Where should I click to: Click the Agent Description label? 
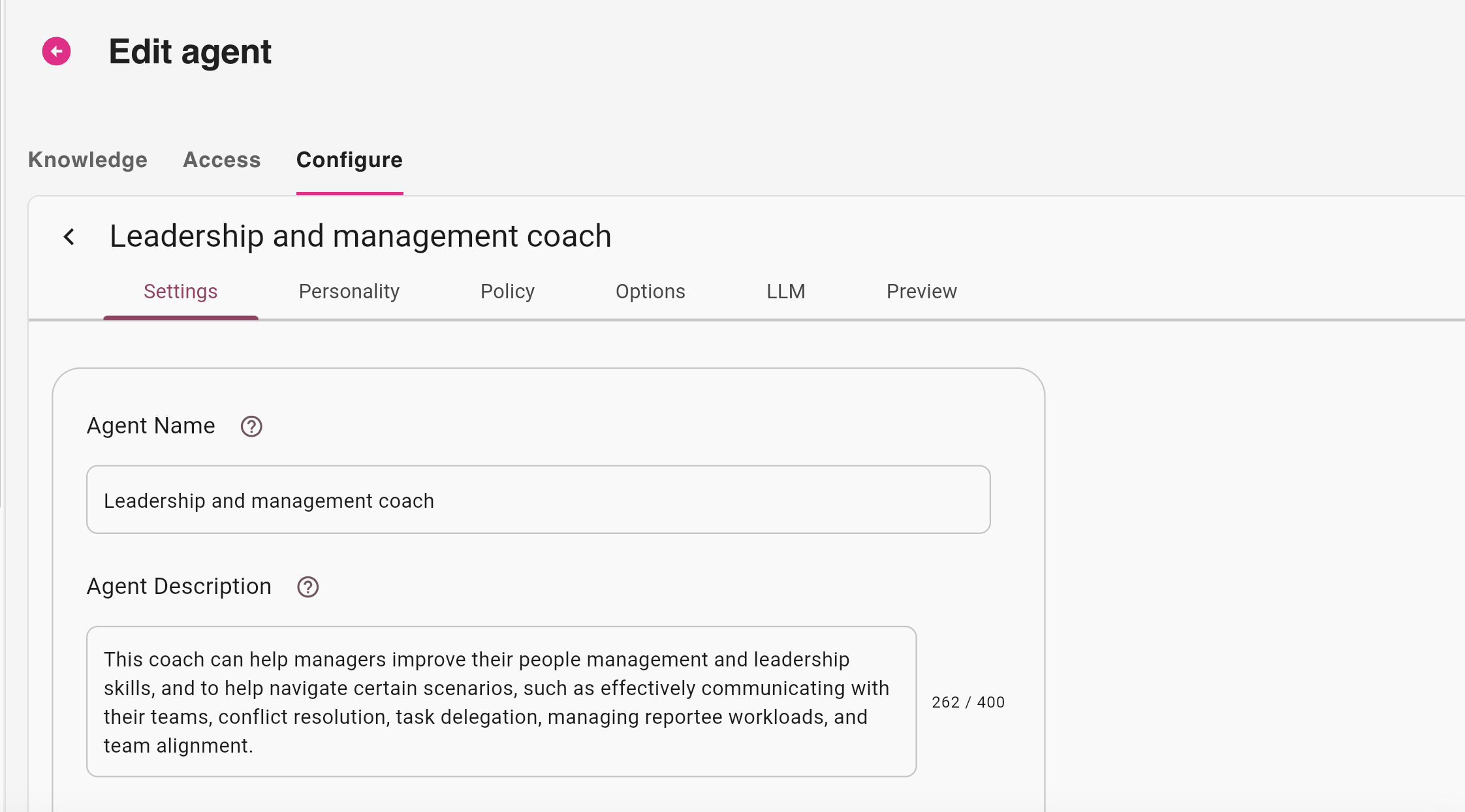pyautogui.click(x=179, y=586)
